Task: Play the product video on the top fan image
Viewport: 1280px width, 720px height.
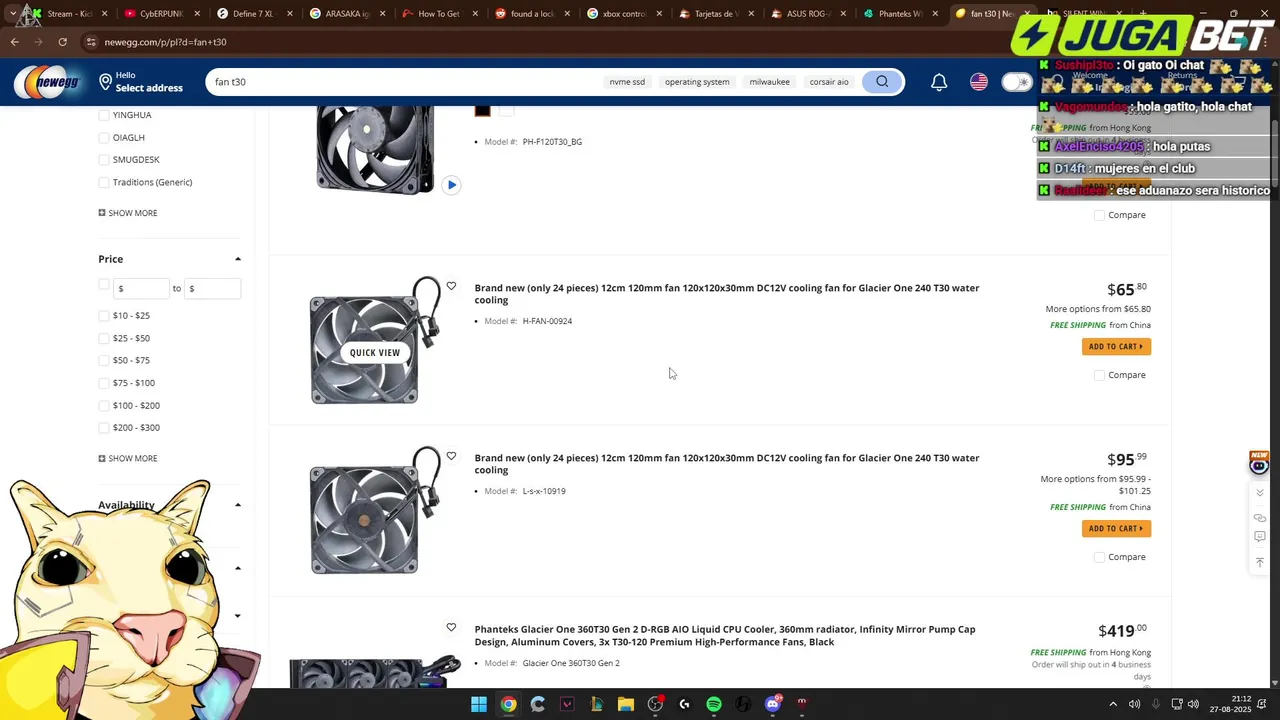Action: point(451,185)
